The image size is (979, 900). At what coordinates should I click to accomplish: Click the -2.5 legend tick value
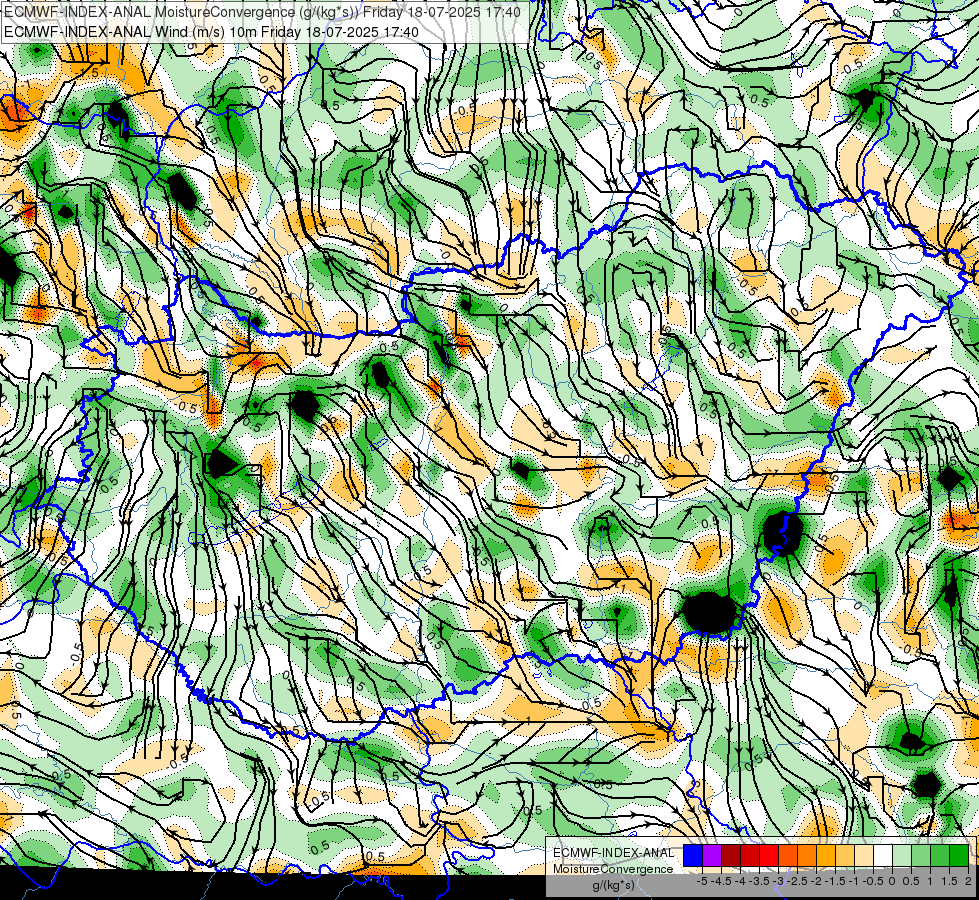(x=797, y=881)
